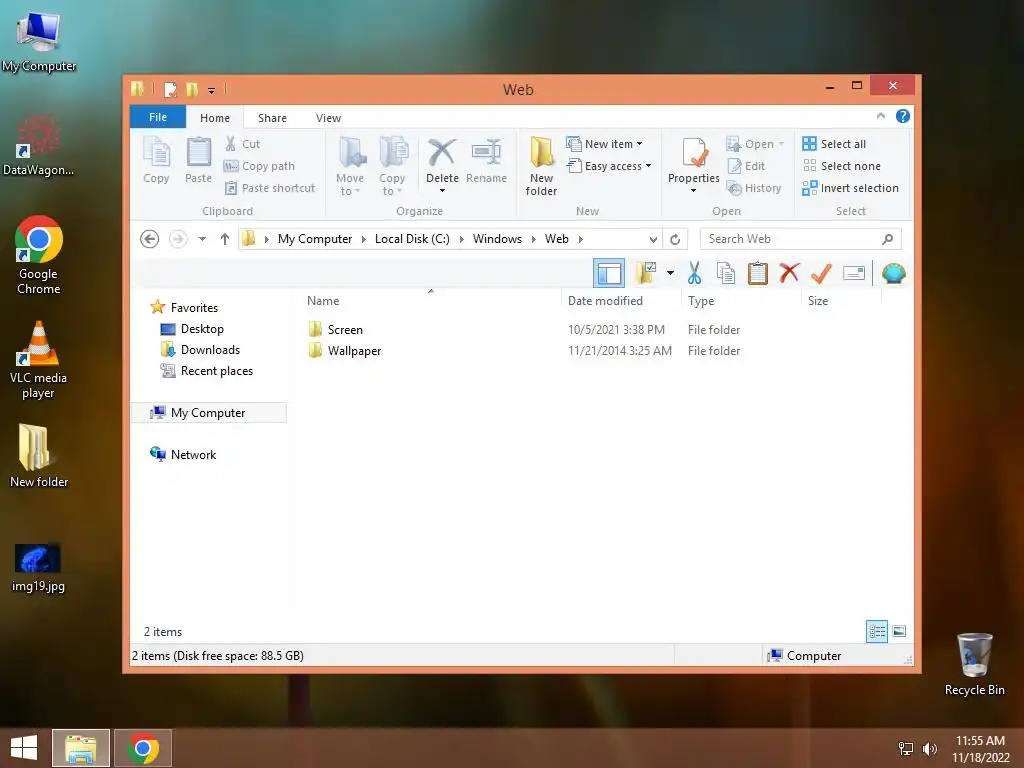Select Network in navigation pane
Screen dimensions: 1024x768
(x=193, y=455)
